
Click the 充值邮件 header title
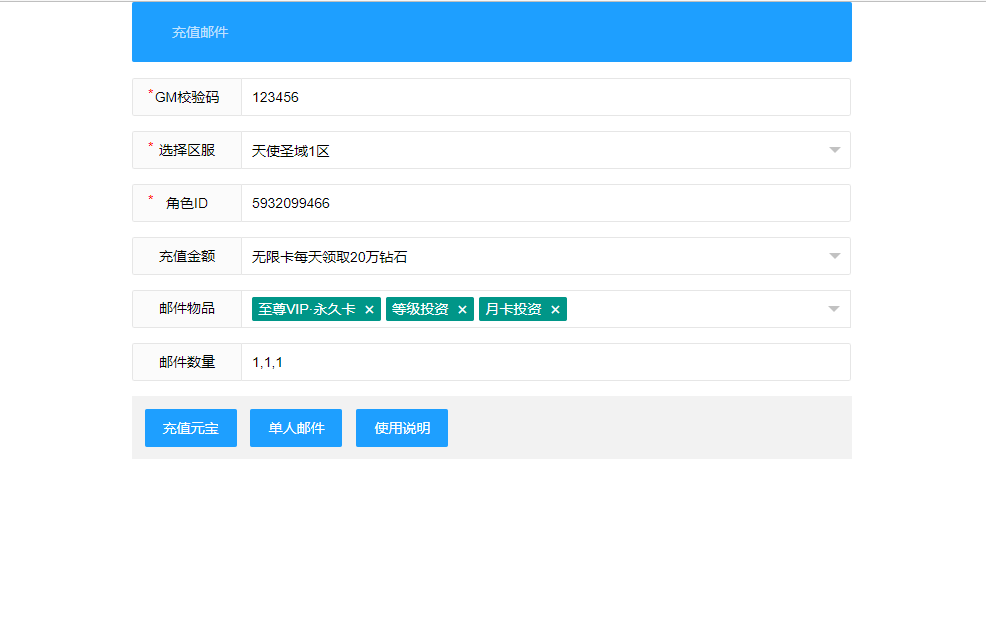(x=200, y=32)
